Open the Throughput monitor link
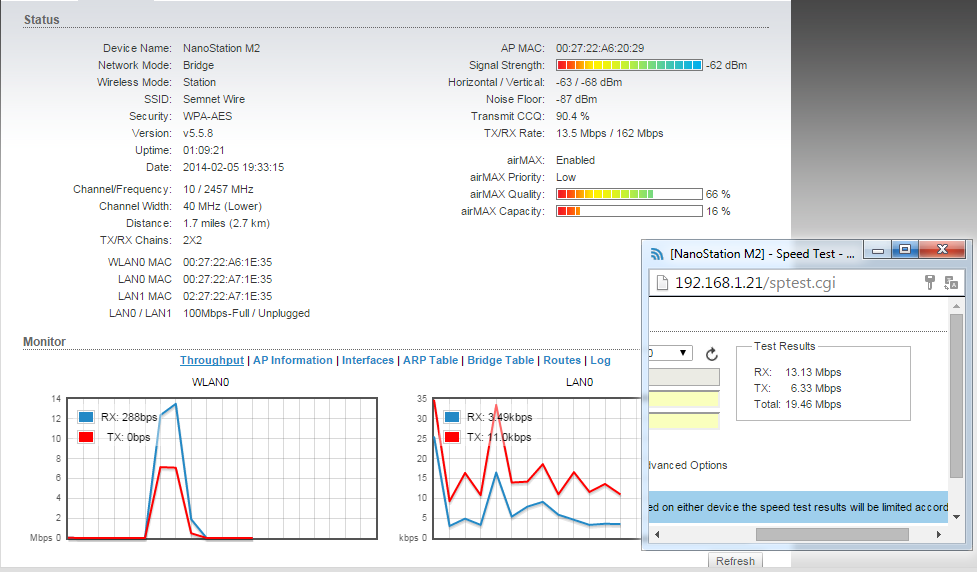The image size is (977, 572). [x=212, y=360]
